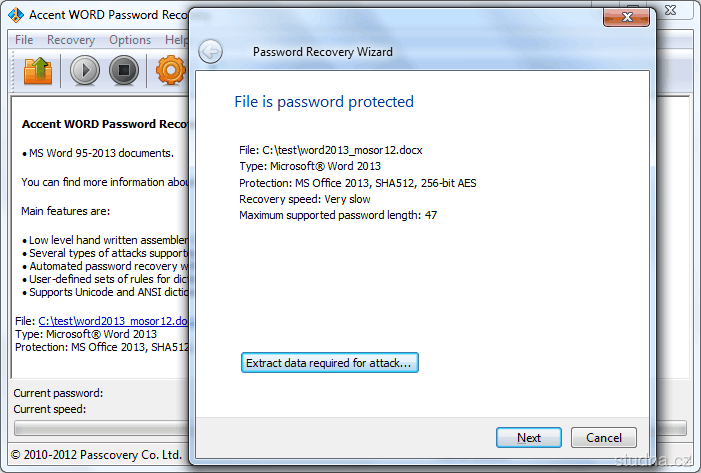Open settings via the orange gear icon

pos(171,71)
